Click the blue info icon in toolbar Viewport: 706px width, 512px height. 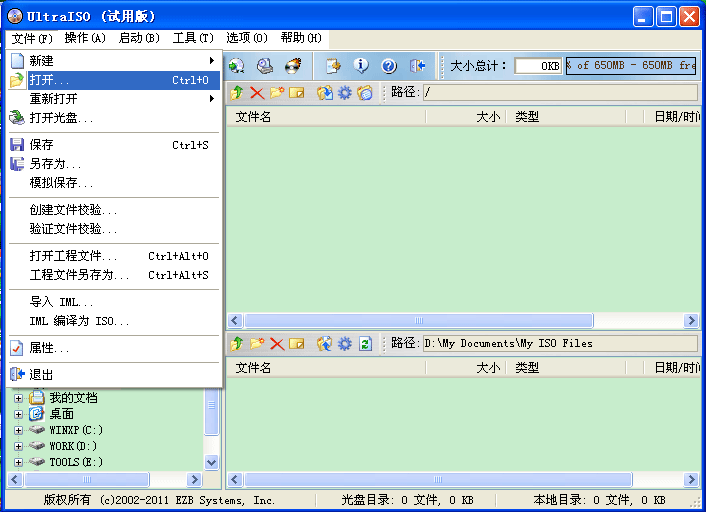[361, 66]
